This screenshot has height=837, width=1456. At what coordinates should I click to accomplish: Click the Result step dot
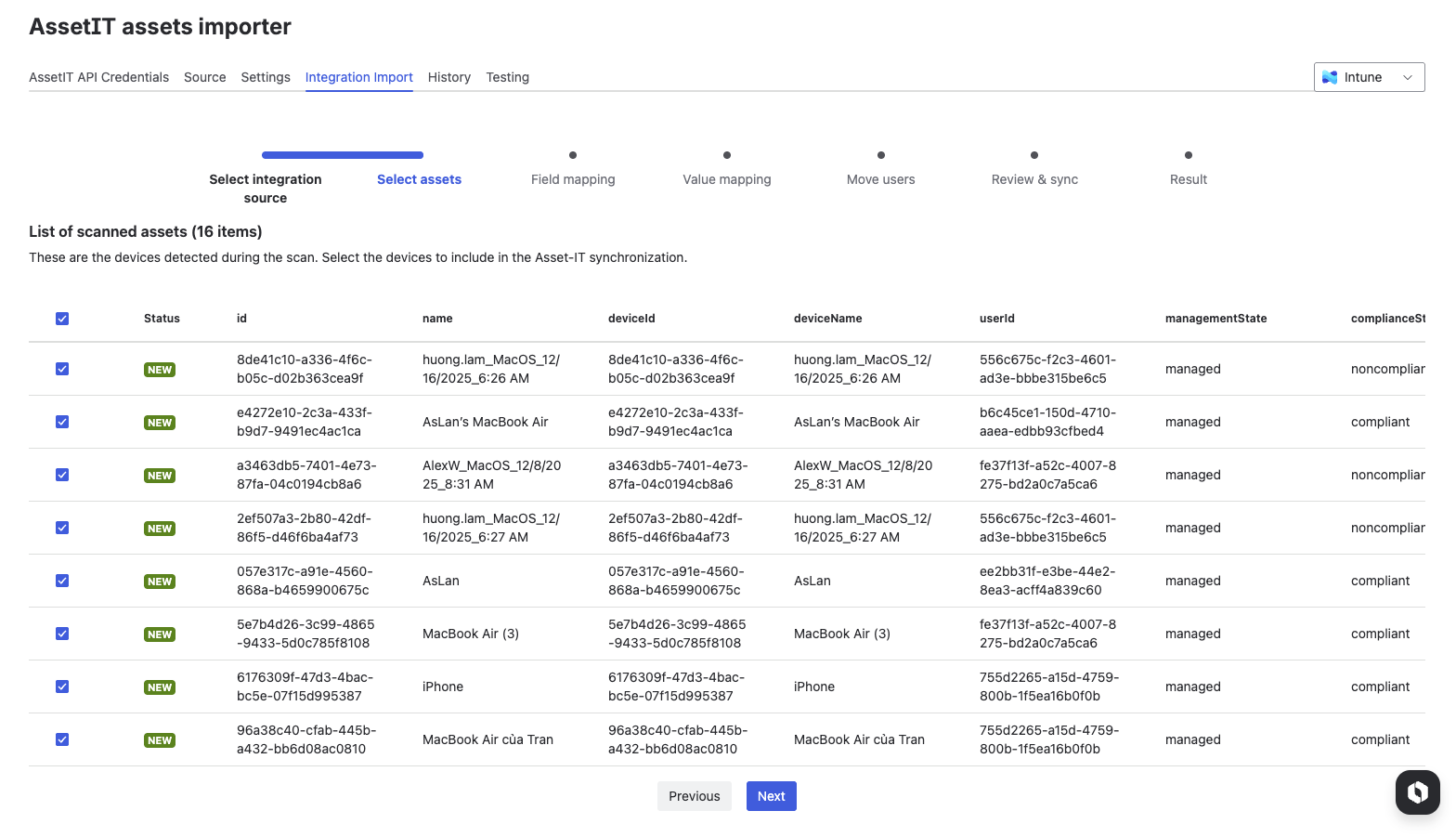pos(1189,155)
